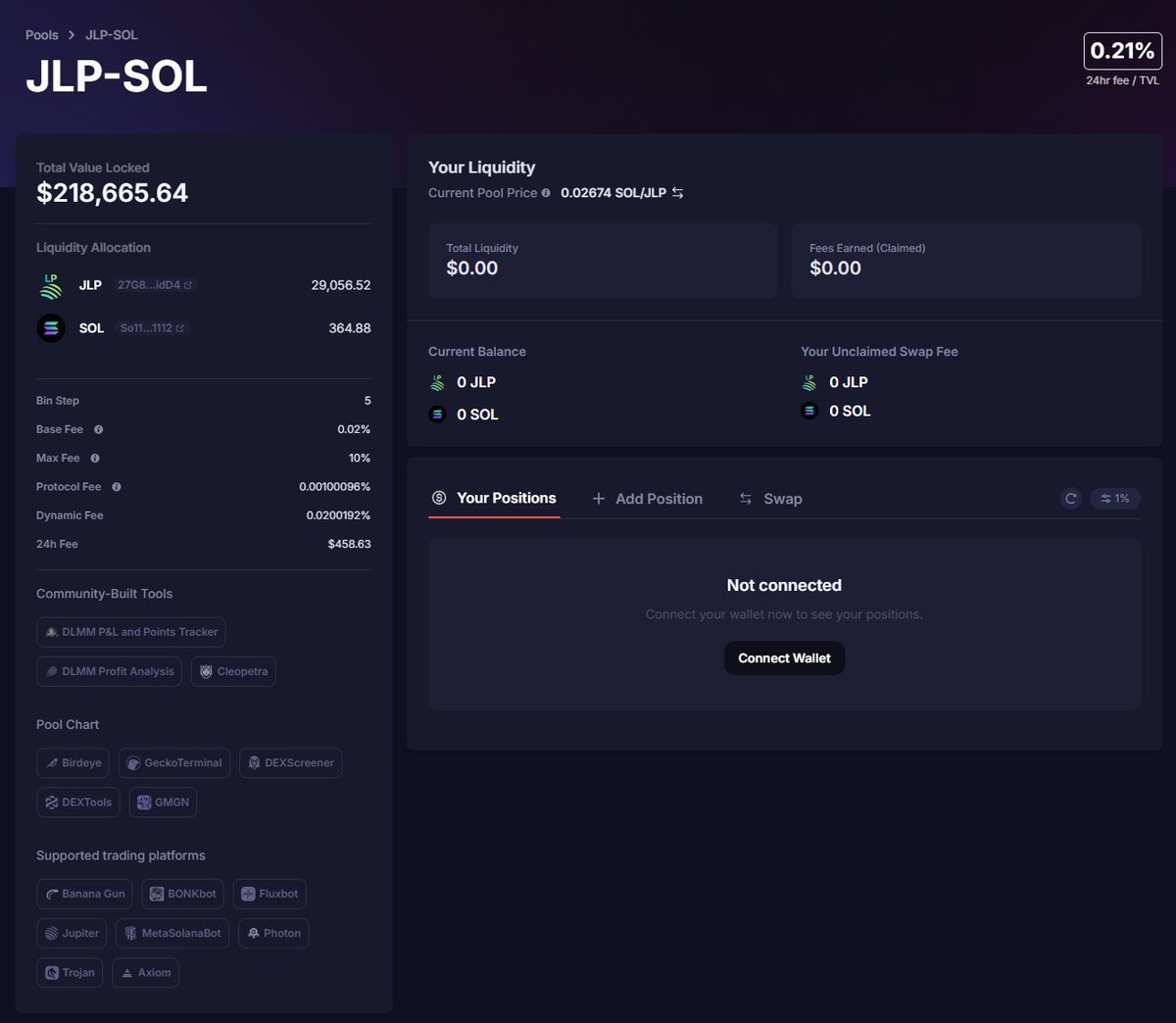Open GeckoTerminal pool chart
Image resolution: width=1176 pixels, height=1023 pixels.
[x=174, y=763]
